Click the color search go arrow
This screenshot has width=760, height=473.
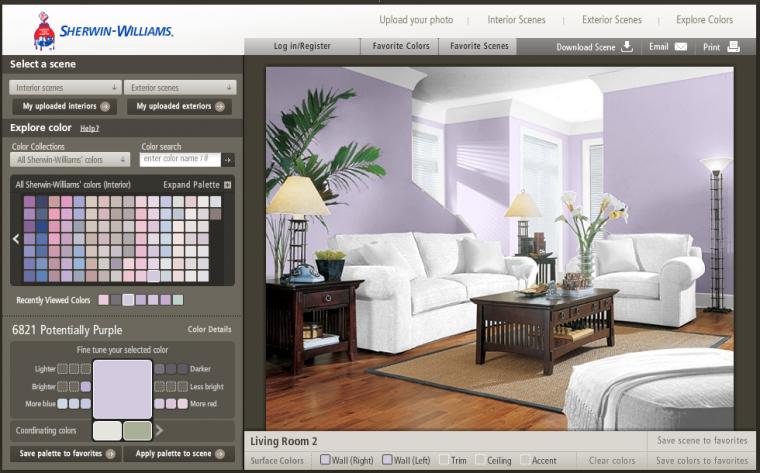point(228,159)
